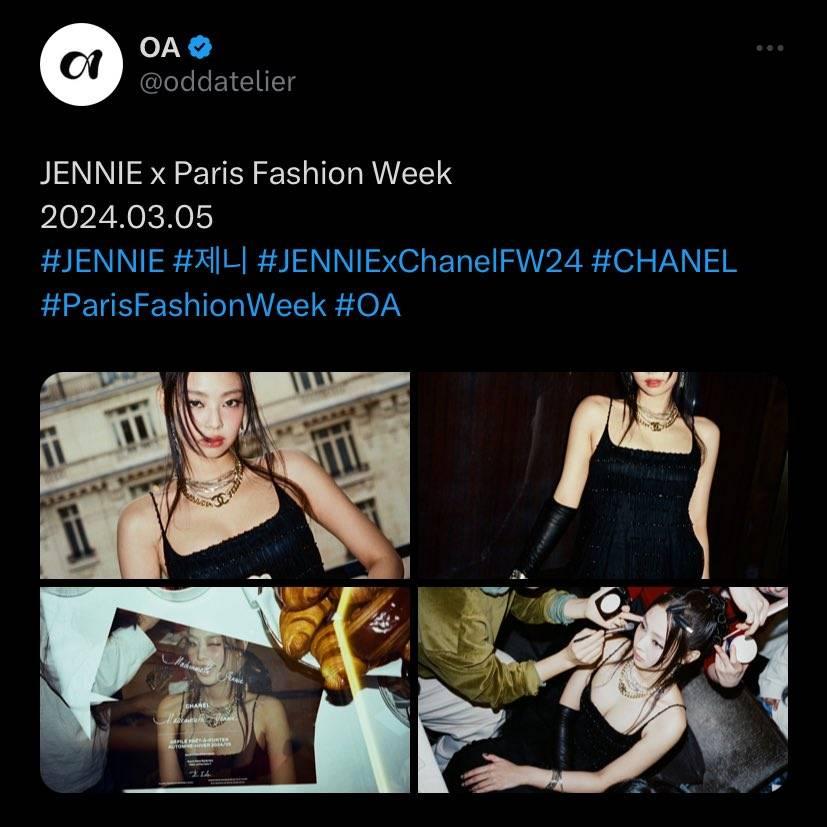827x827 pixels.
Task: Open the #제니 hashtag
Action: coord(210,261)
